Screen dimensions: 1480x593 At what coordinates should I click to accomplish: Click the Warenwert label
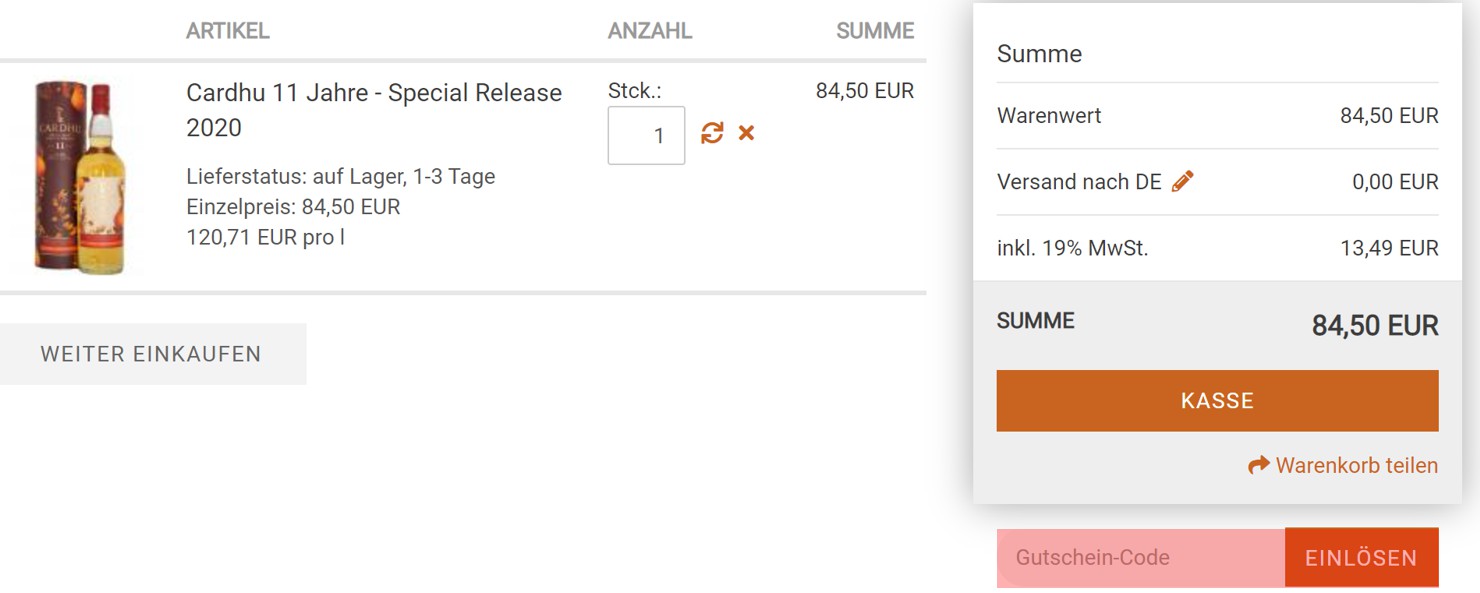point(1049,116)
